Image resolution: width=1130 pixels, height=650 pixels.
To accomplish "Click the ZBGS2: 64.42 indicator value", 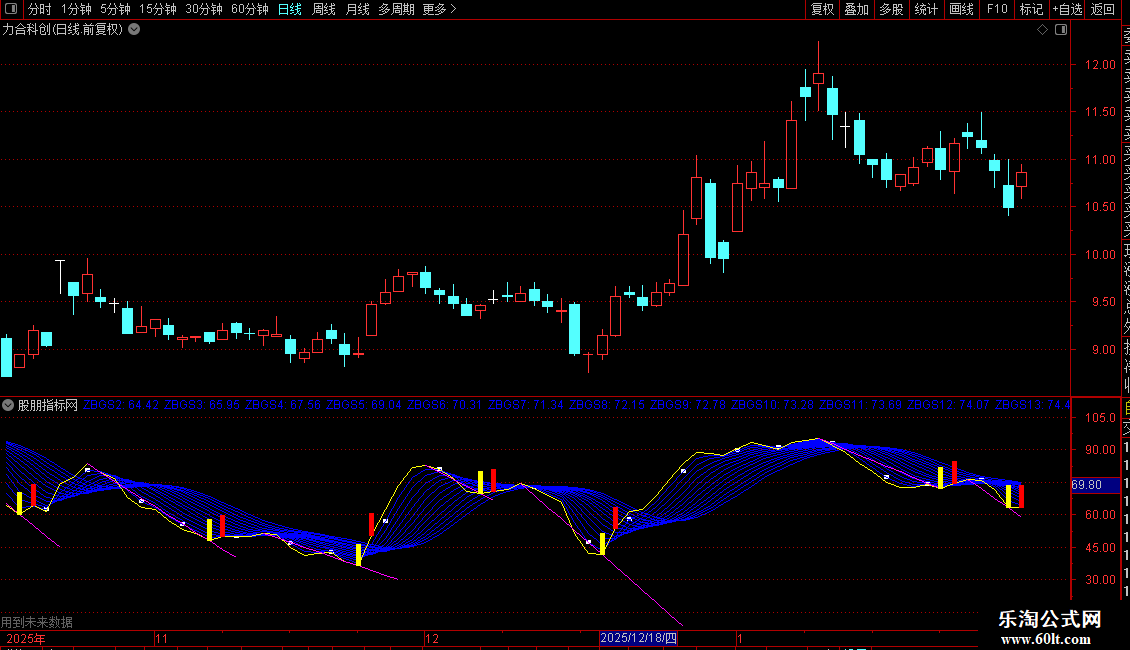I will [121, 405].
